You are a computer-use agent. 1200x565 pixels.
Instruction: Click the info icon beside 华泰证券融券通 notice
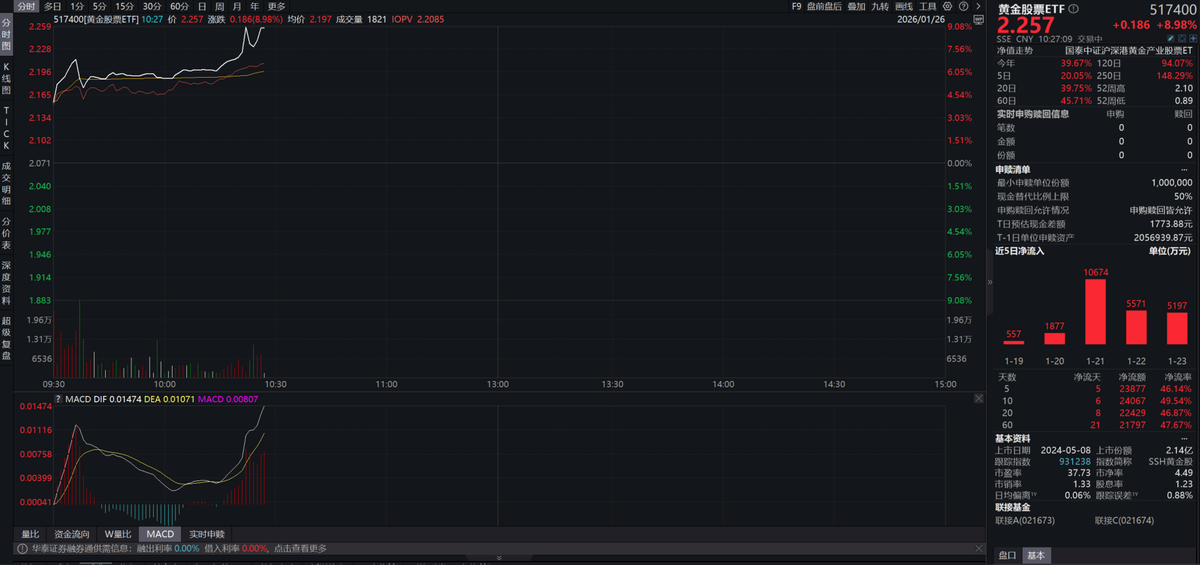[x=20, y=548]
